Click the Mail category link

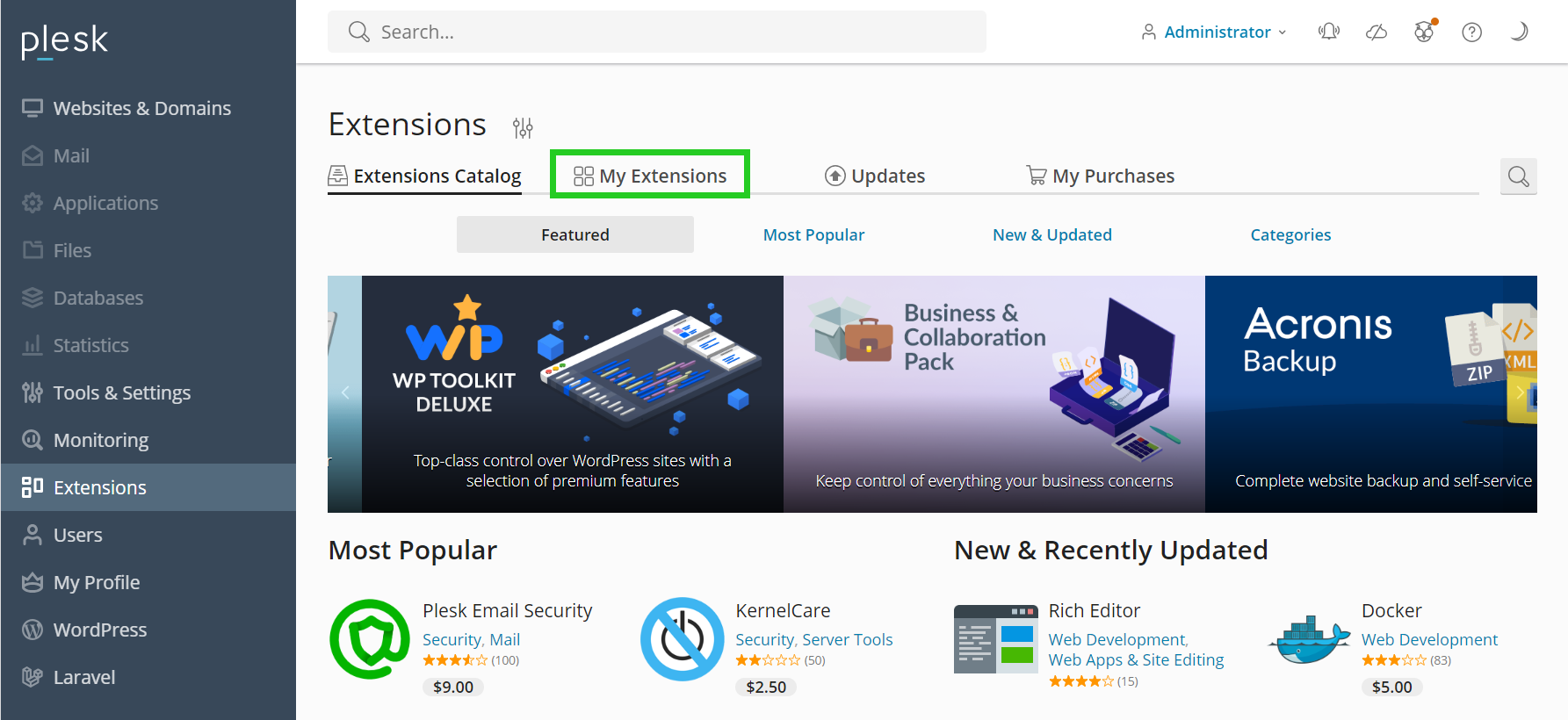click(505, 639)
